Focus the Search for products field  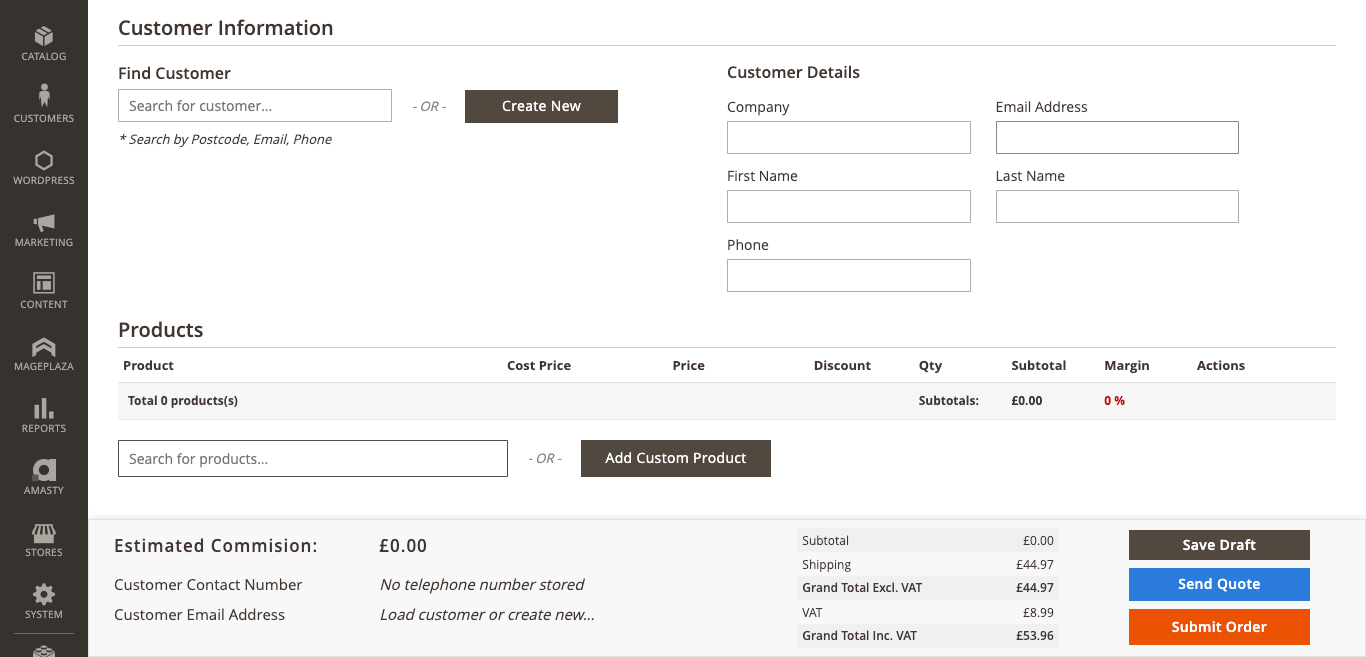[313, 459]
